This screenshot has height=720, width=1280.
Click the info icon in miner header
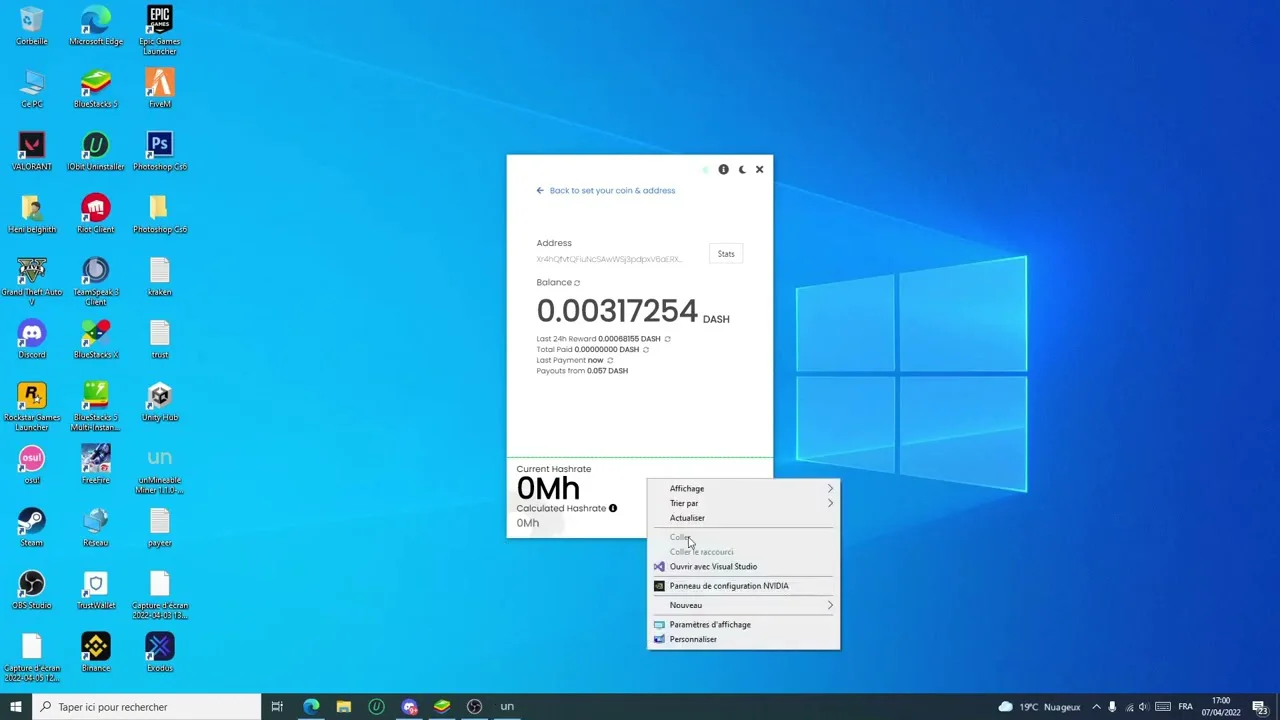click(723, 170)
